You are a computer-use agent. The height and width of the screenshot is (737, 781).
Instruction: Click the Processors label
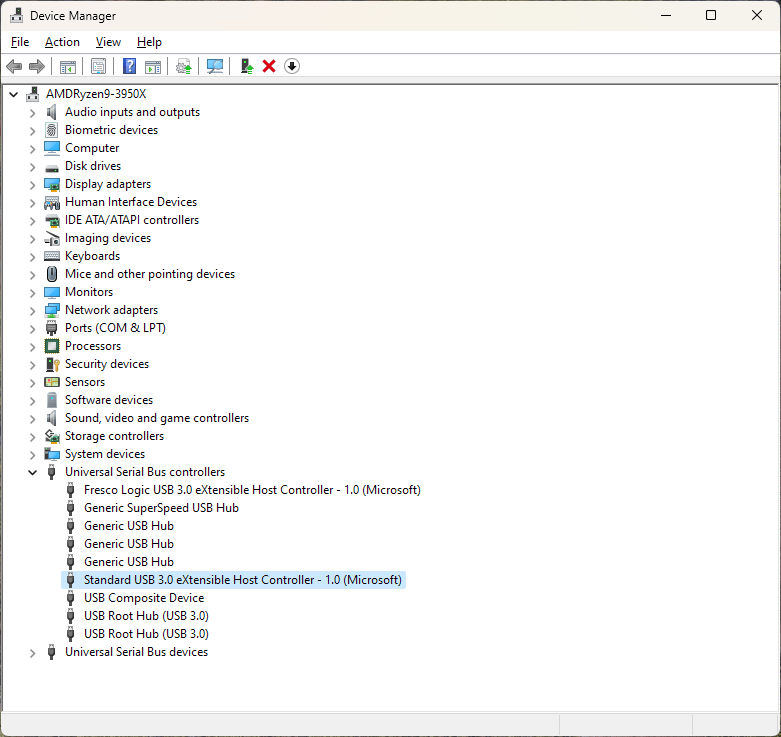coord(93,346)
